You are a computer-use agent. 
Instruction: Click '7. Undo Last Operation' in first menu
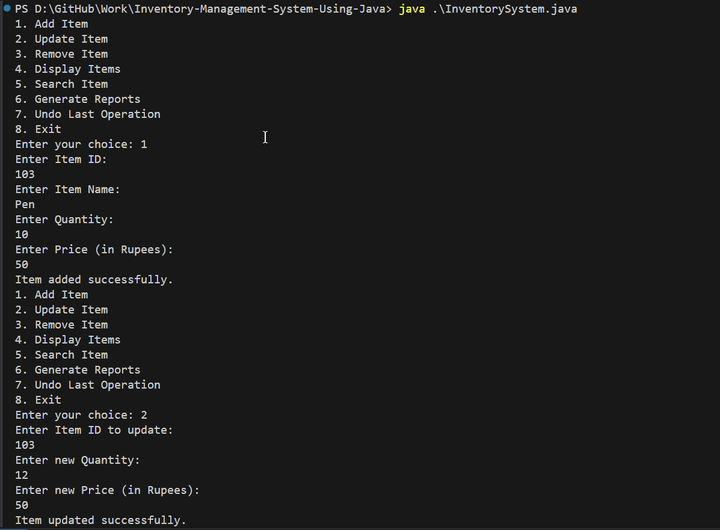(88, 114)
